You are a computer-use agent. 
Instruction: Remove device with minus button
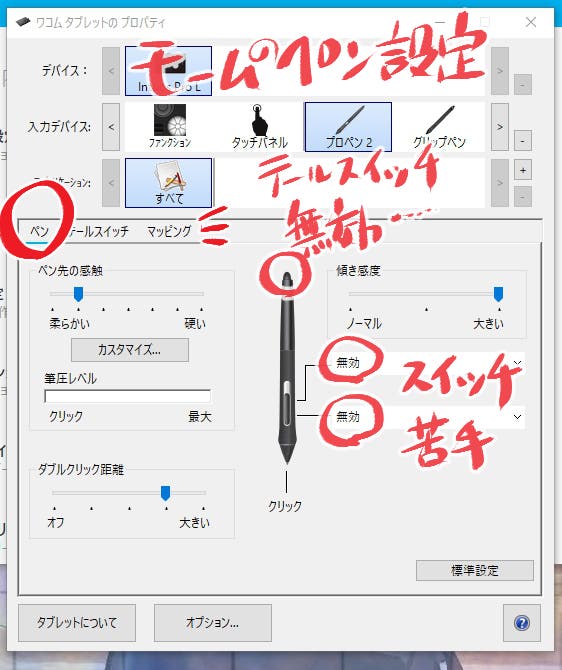tap(523, 84)
